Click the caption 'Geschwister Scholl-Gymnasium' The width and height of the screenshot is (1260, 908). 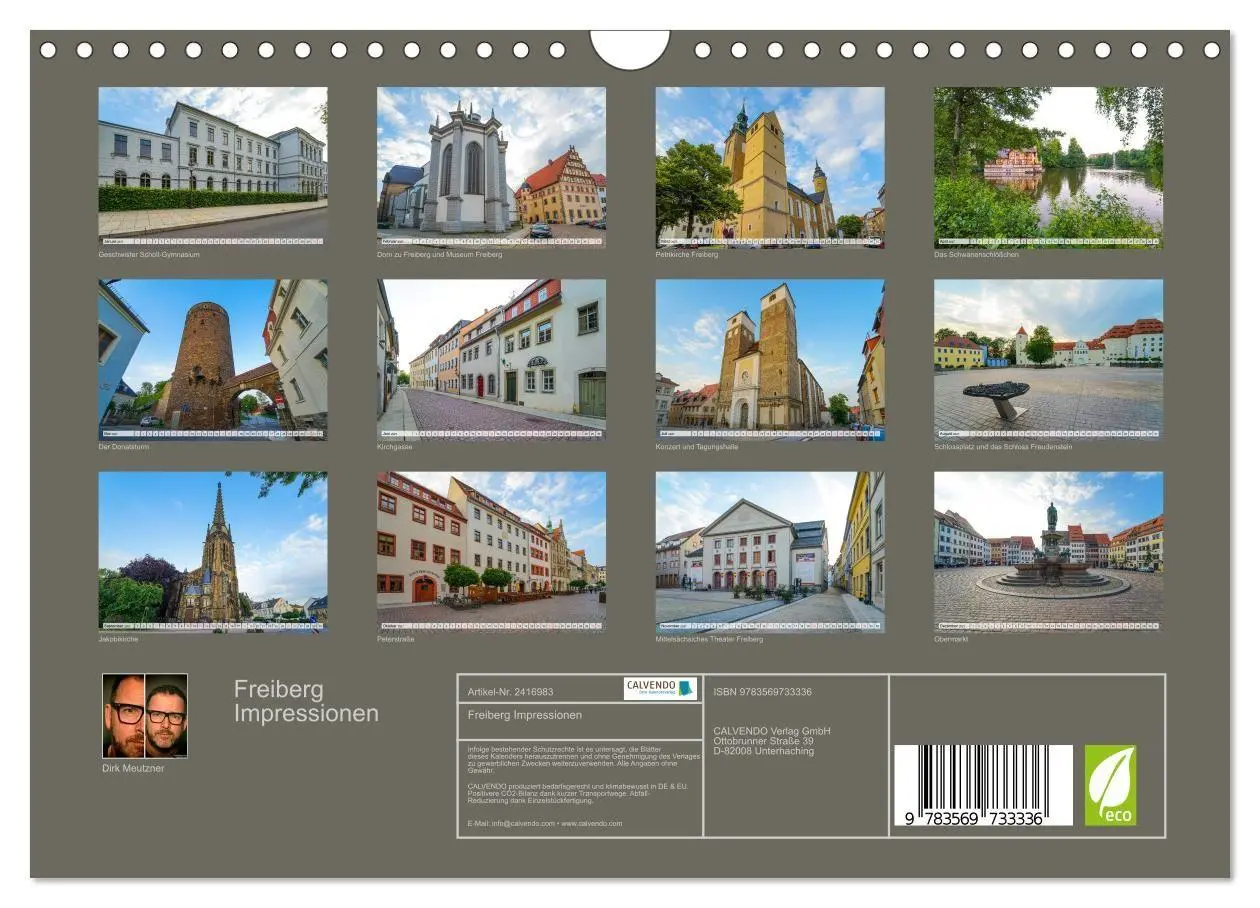[x=149, y=254]
